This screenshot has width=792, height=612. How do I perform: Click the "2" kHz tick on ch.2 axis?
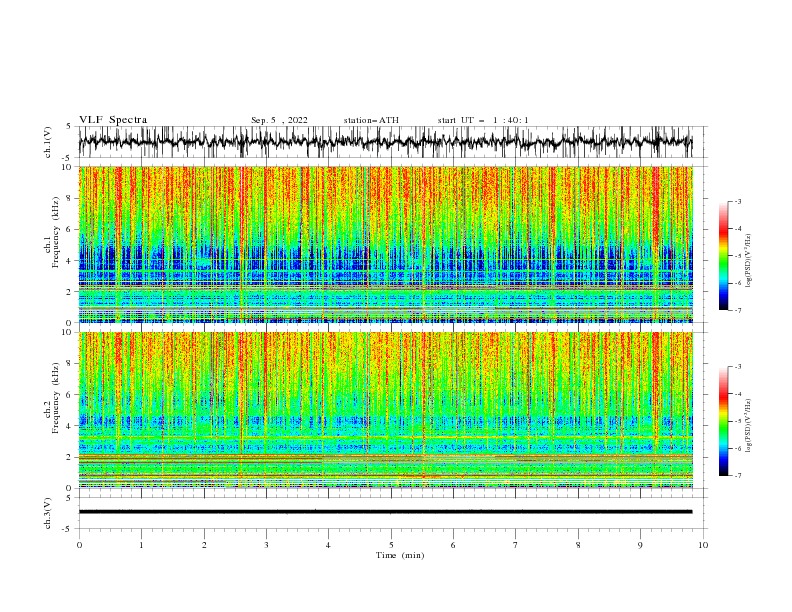tap(69, 457)
